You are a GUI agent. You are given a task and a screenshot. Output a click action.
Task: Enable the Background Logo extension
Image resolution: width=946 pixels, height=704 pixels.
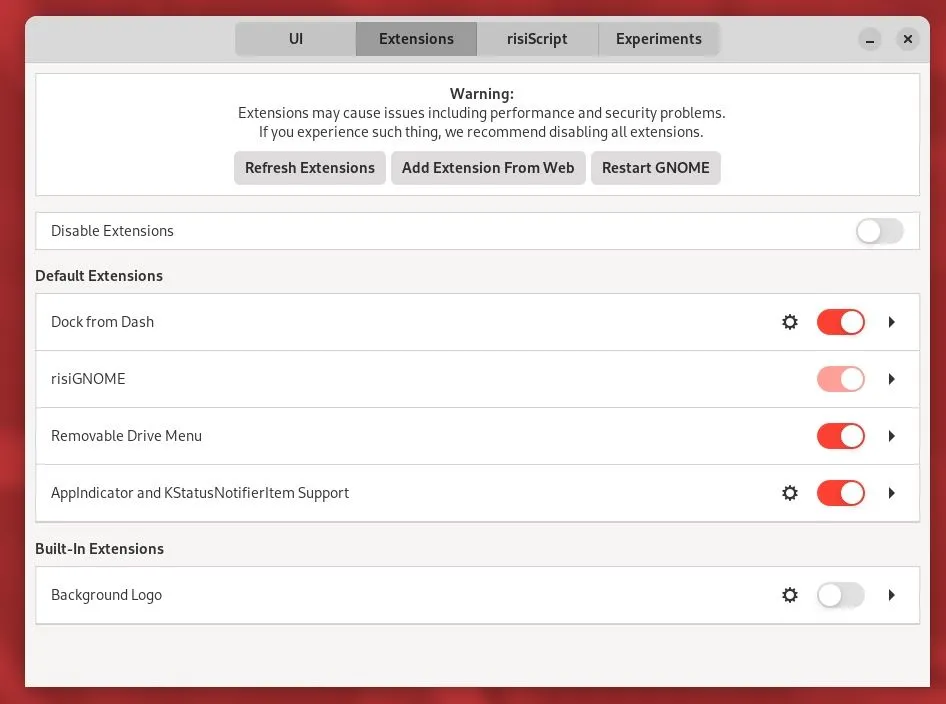840,595
